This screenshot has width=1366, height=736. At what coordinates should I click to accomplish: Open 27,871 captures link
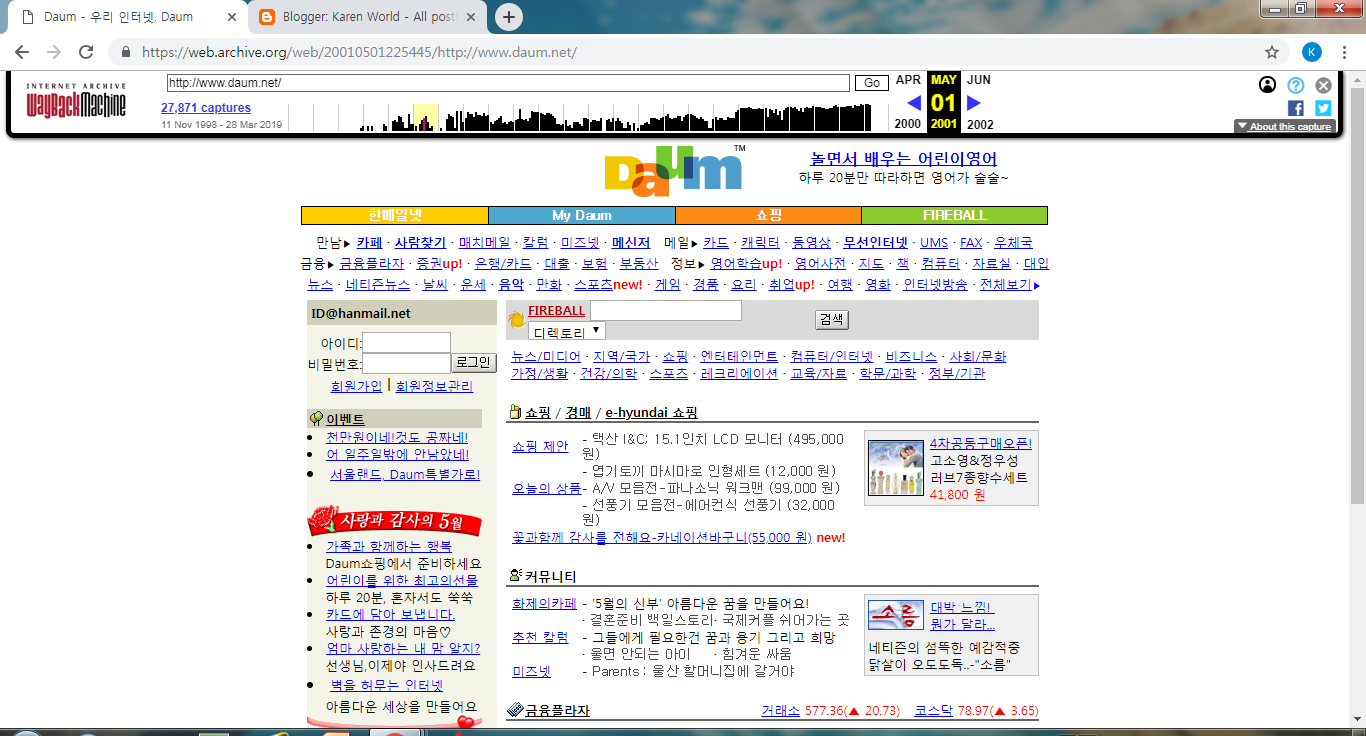206,108
